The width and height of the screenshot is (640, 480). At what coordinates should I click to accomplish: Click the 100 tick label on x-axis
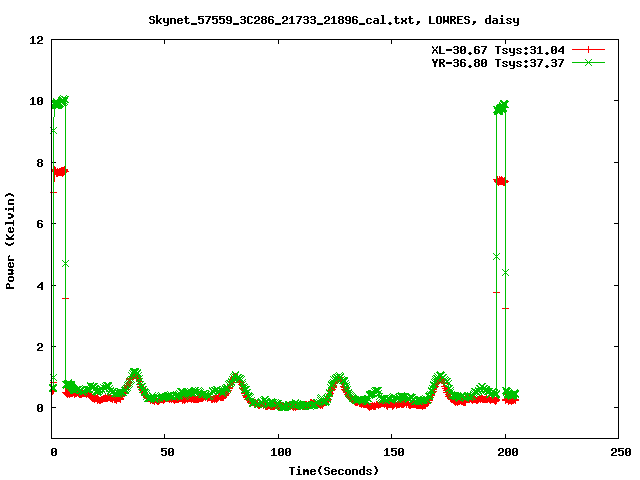[x=278, y=452]
